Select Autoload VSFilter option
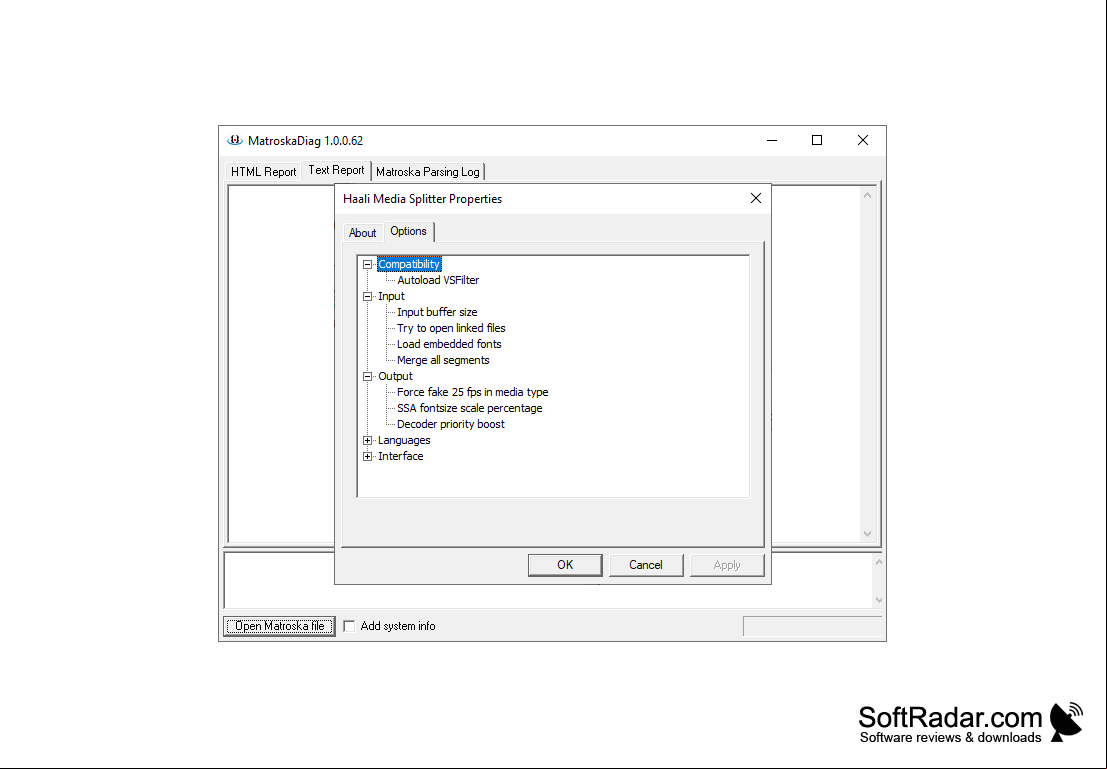 point(438,280)
